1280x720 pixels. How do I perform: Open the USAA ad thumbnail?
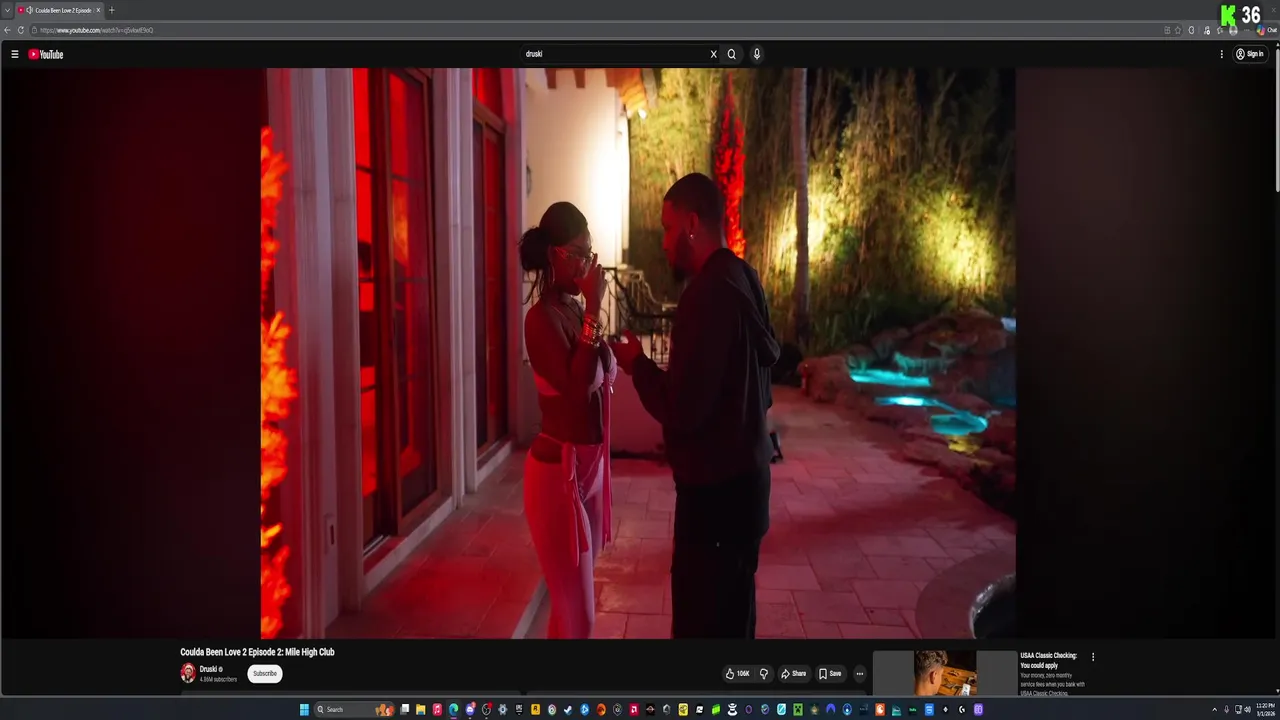pyautogui.click(x=945, y=673)
